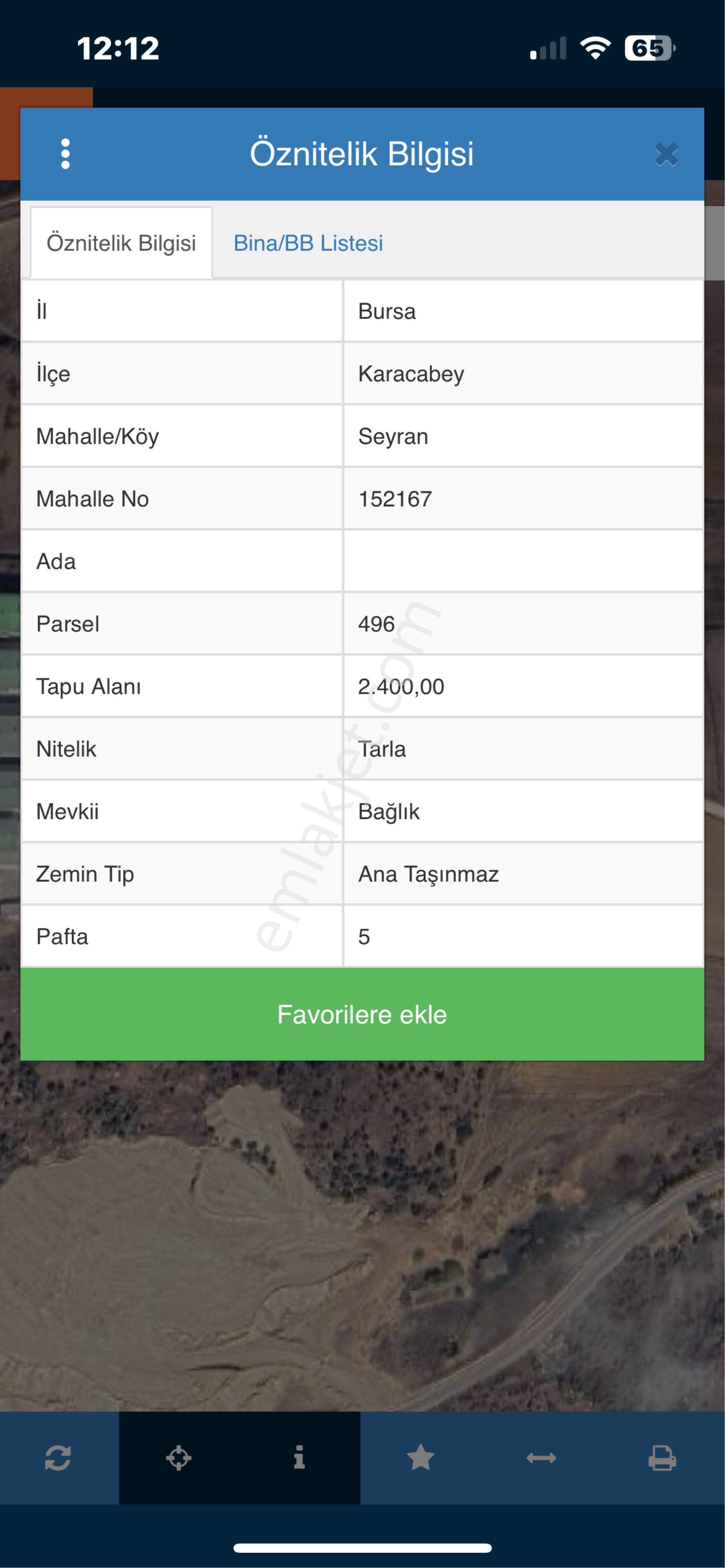Close the Öznitelik Bilgisi dialog
This screenshot has height=1568, width=725.
[x=666, y=154]
